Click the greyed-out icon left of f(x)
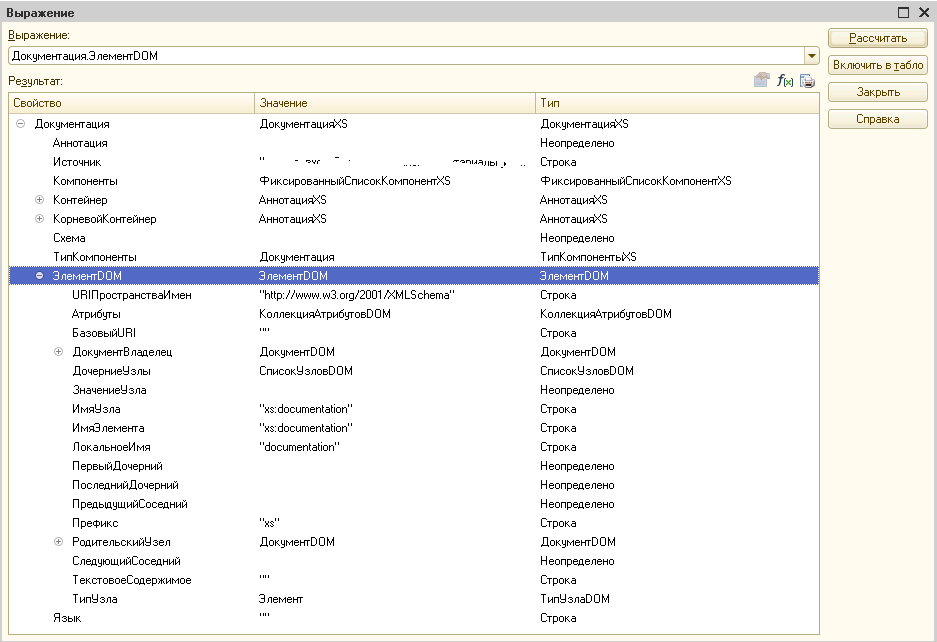 (761, 80)
